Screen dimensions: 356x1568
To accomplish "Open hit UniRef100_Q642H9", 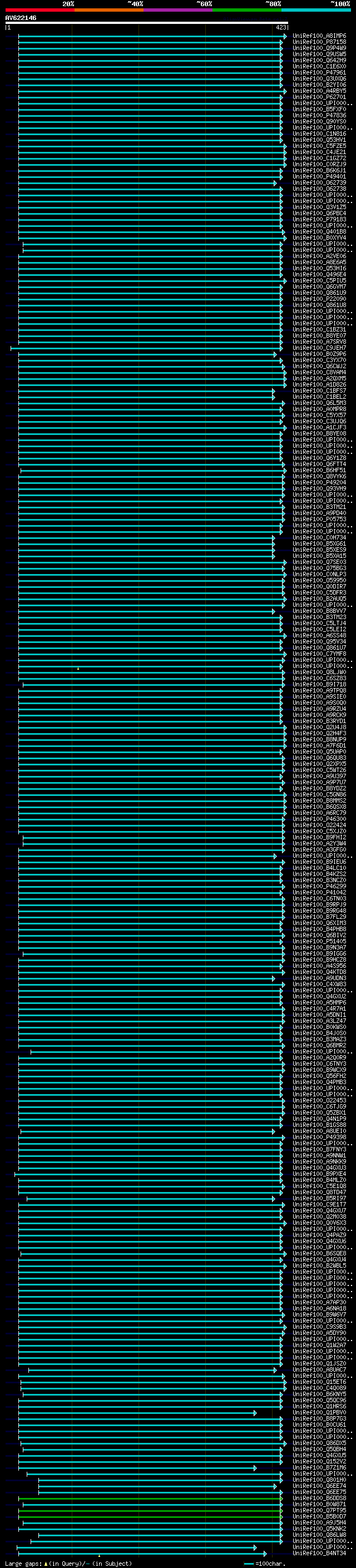I will click(x=319, y=60).
